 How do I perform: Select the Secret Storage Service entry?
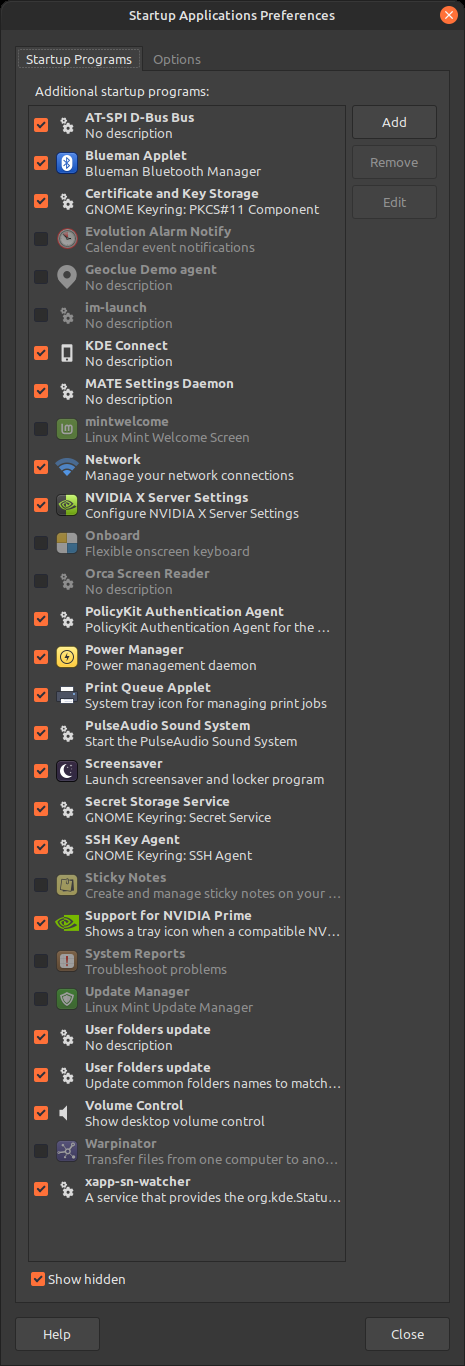(187, 809)
